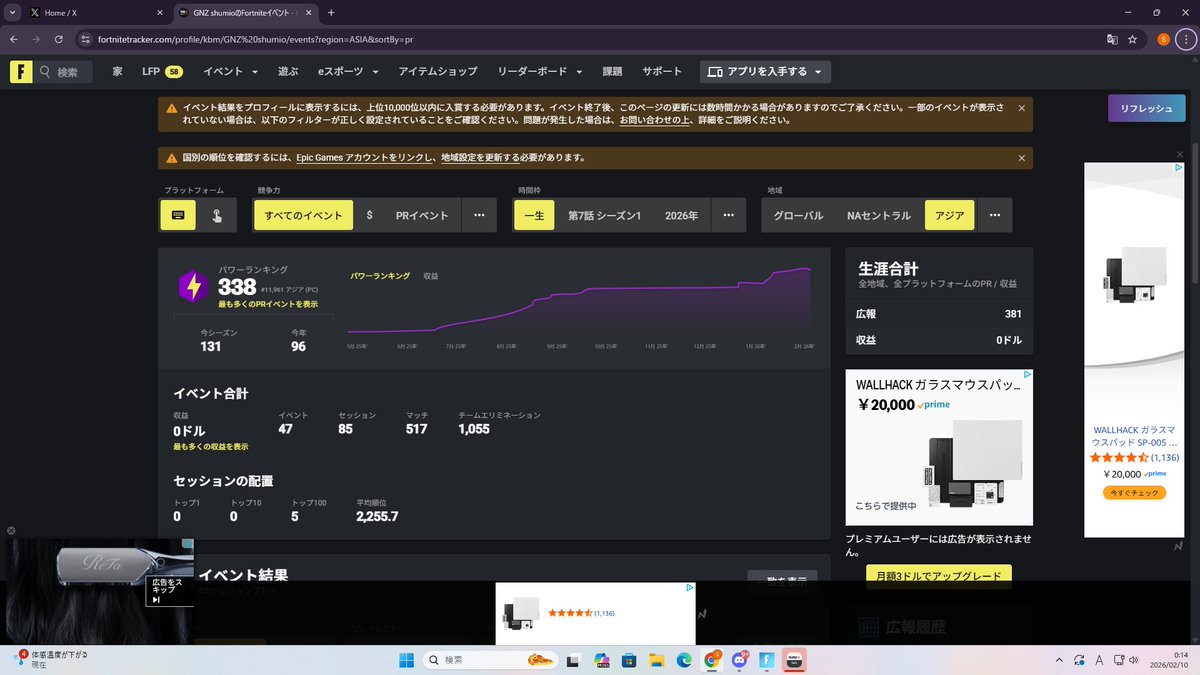Open Discord from the taskbar
Screen dimensions: 1200x675
(x=741, y=659)
